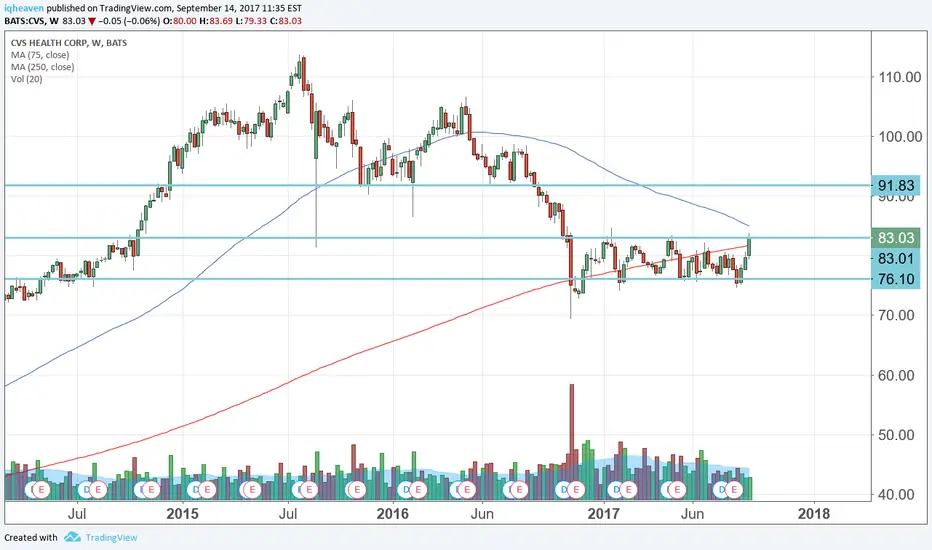Click the 2017 time axis label
Image resolution: width=932 pixels, height=550 pixels.
[x=604, y=514]
